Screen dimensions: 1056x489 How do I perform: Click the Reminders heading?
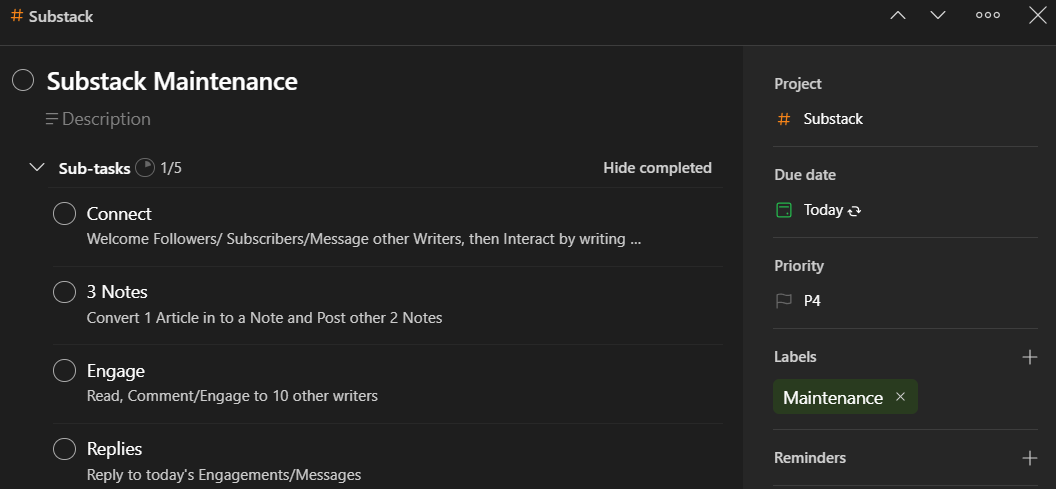(x=810, y=458)
